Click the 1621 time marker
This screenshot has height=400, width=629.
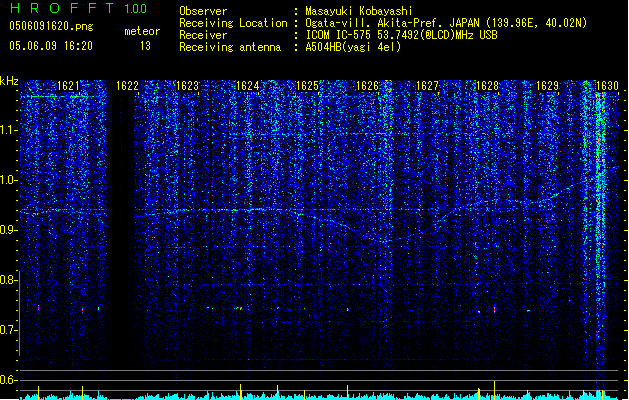[x=68, y=86]
